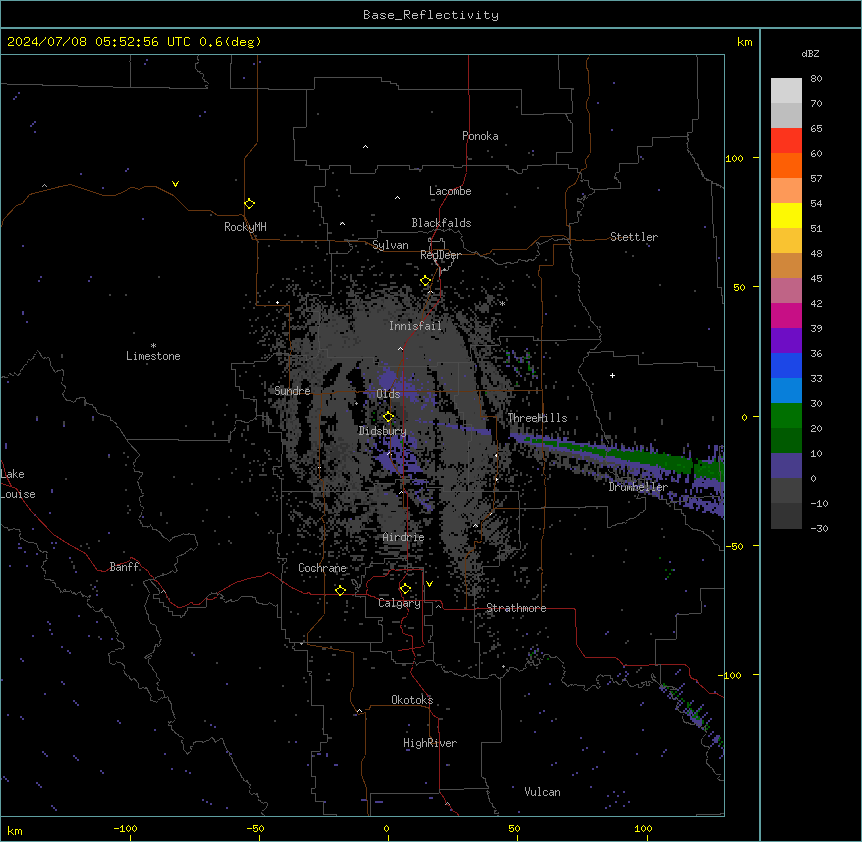The image size is (862, 842).
Task: Click the km unit label at bottom left
Action: [x=15, y=831]
